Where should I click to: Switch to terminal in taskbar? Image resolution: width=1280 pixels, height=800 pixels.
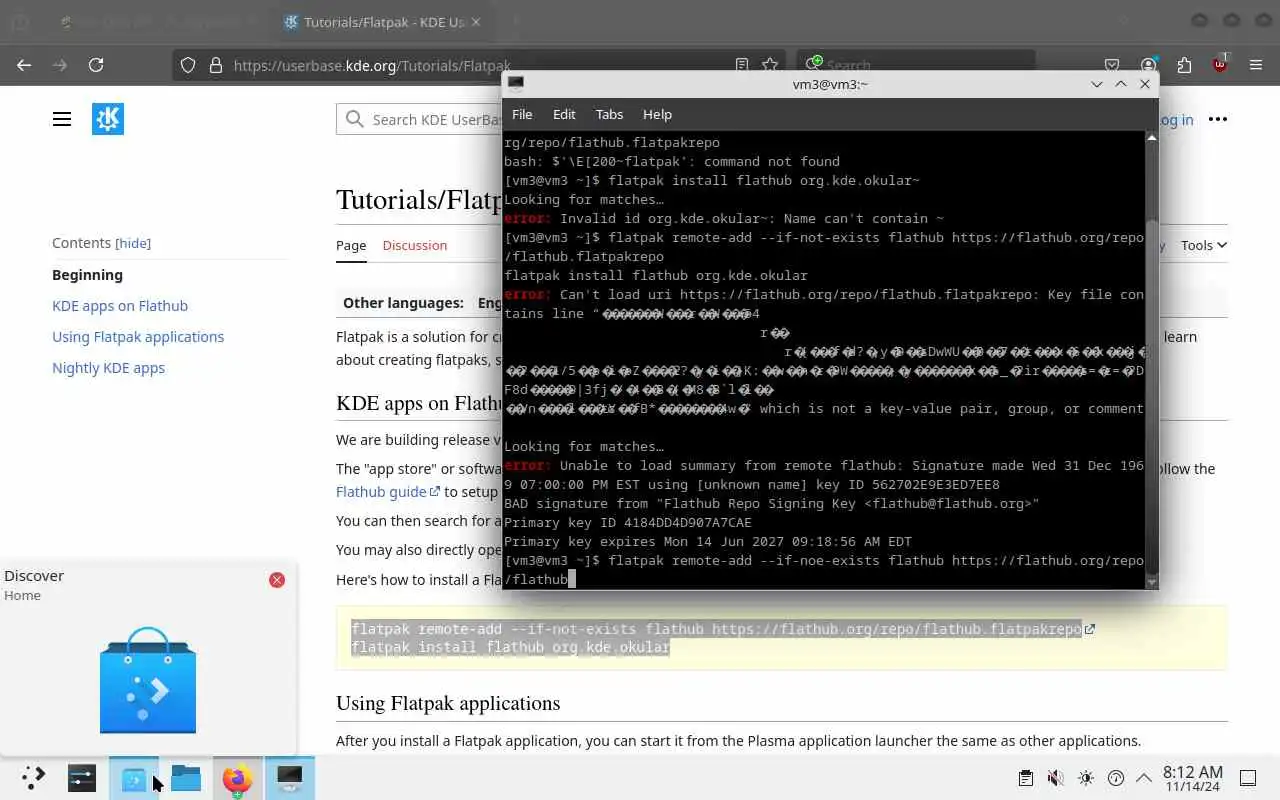coord(290,778)
